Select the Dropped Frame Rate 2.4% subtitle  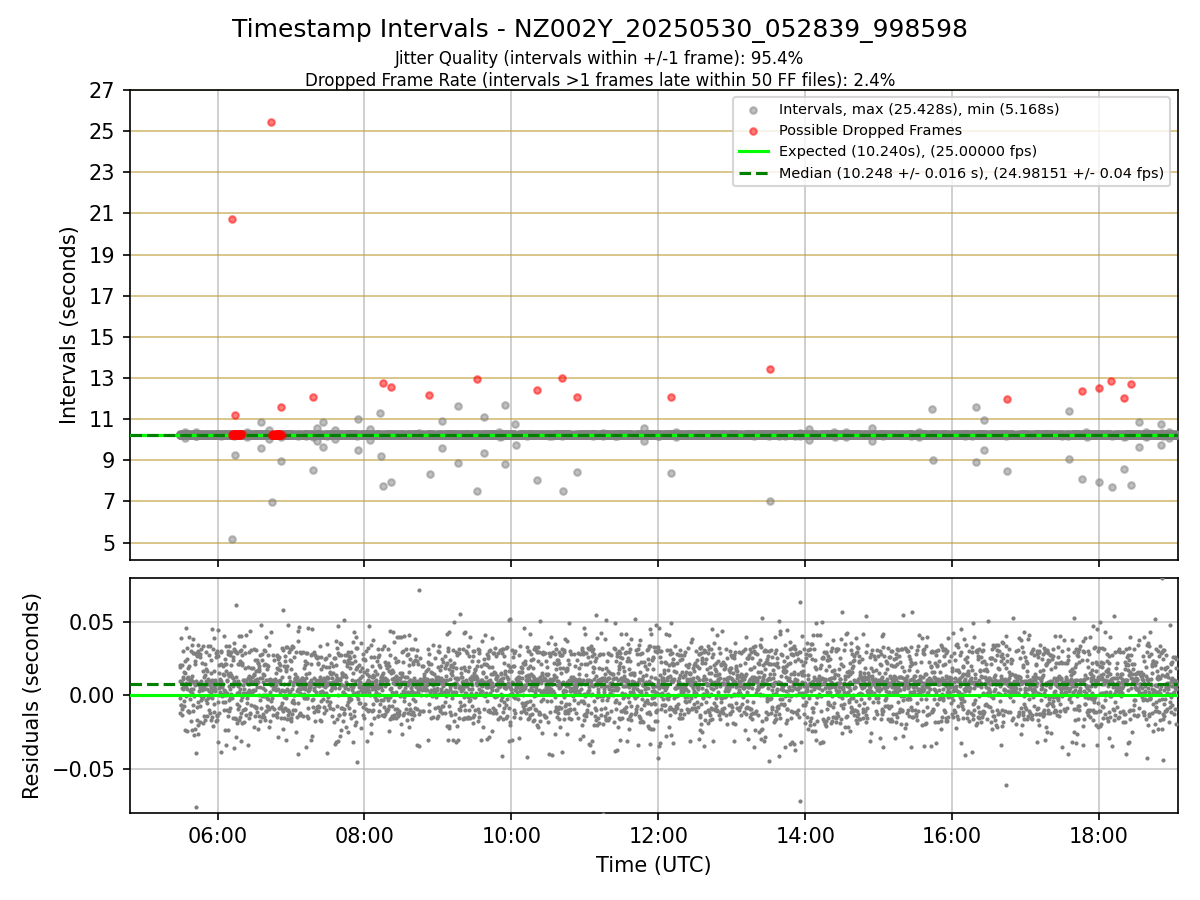600,79
